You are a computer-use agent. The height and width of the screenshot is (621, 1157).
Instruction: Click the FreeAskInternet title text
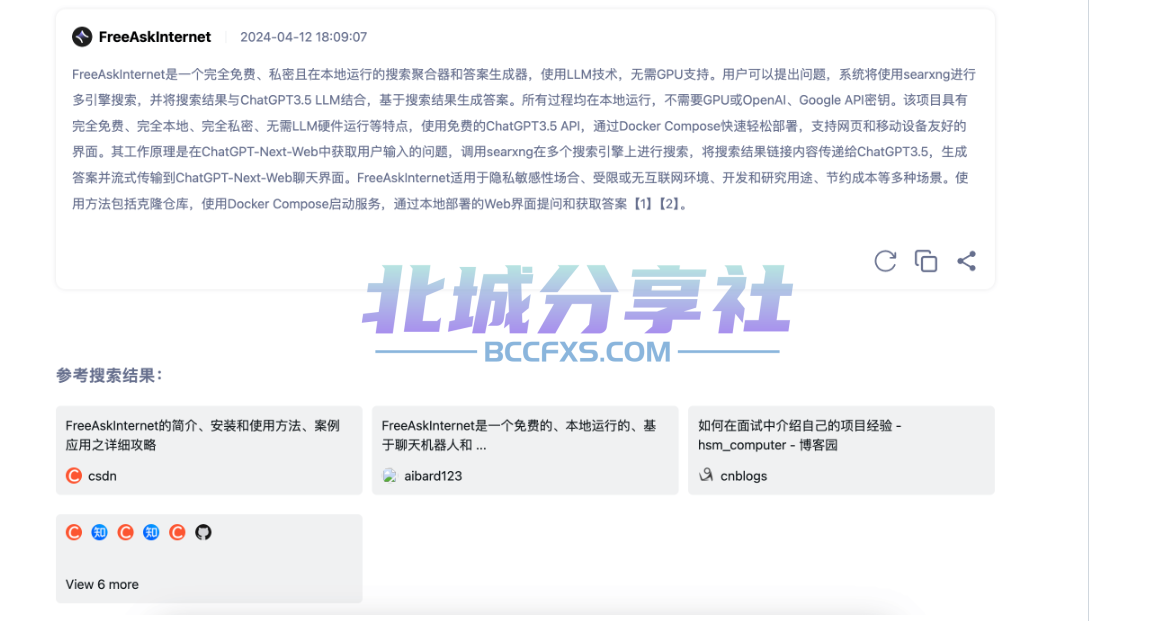tap(155, 37)
